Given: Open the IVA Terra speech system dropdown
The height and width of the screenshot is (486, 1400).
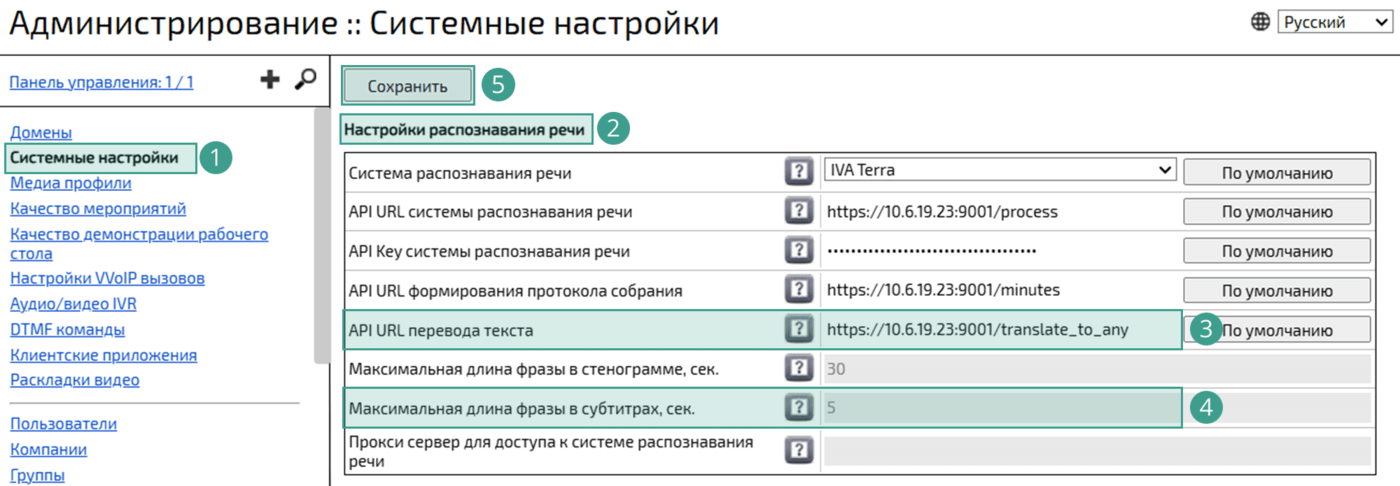Looking at the screenshot, I should 1000,171.
